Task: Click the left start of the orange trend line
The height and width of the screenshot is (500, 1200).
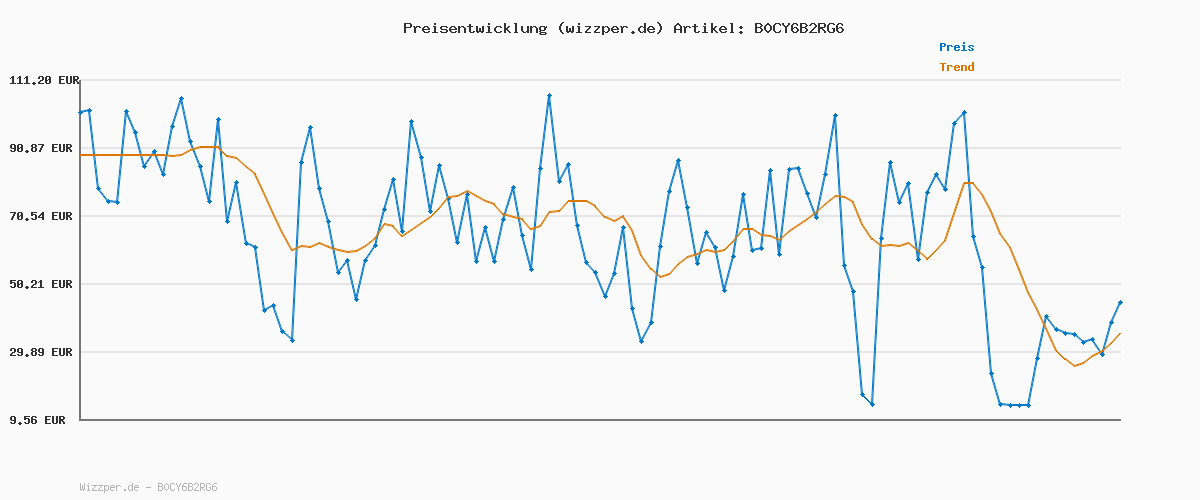Action: tap(81, 155)
